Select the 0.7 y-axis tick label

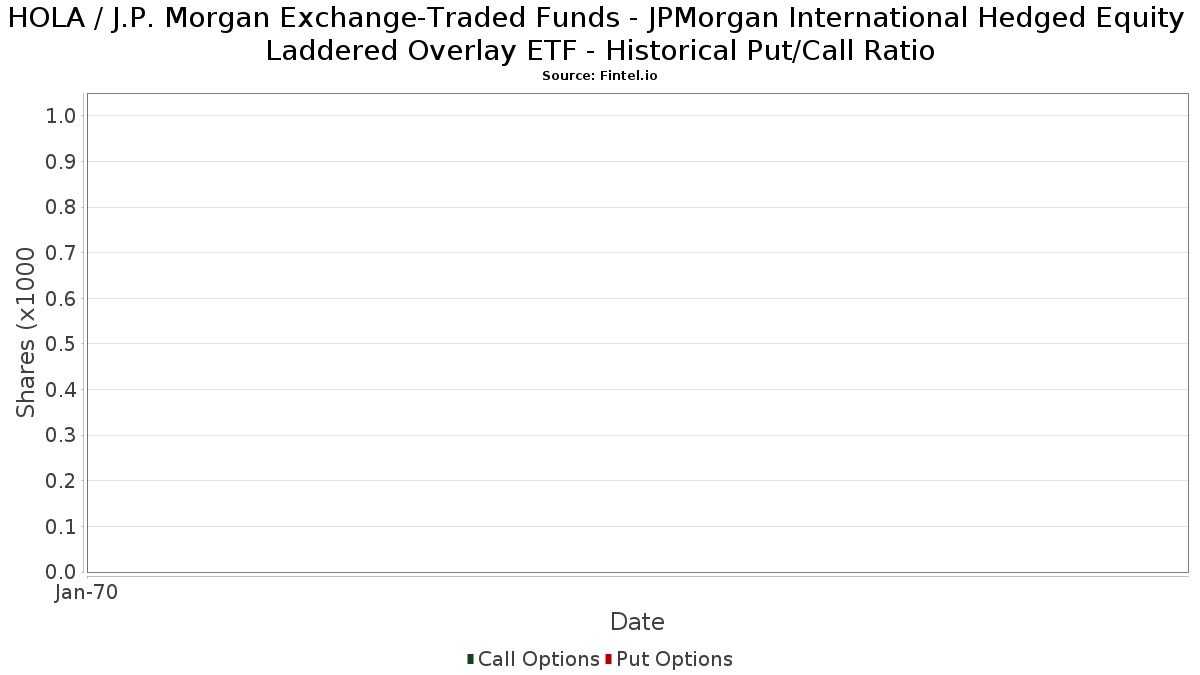(x=61, y=253)
